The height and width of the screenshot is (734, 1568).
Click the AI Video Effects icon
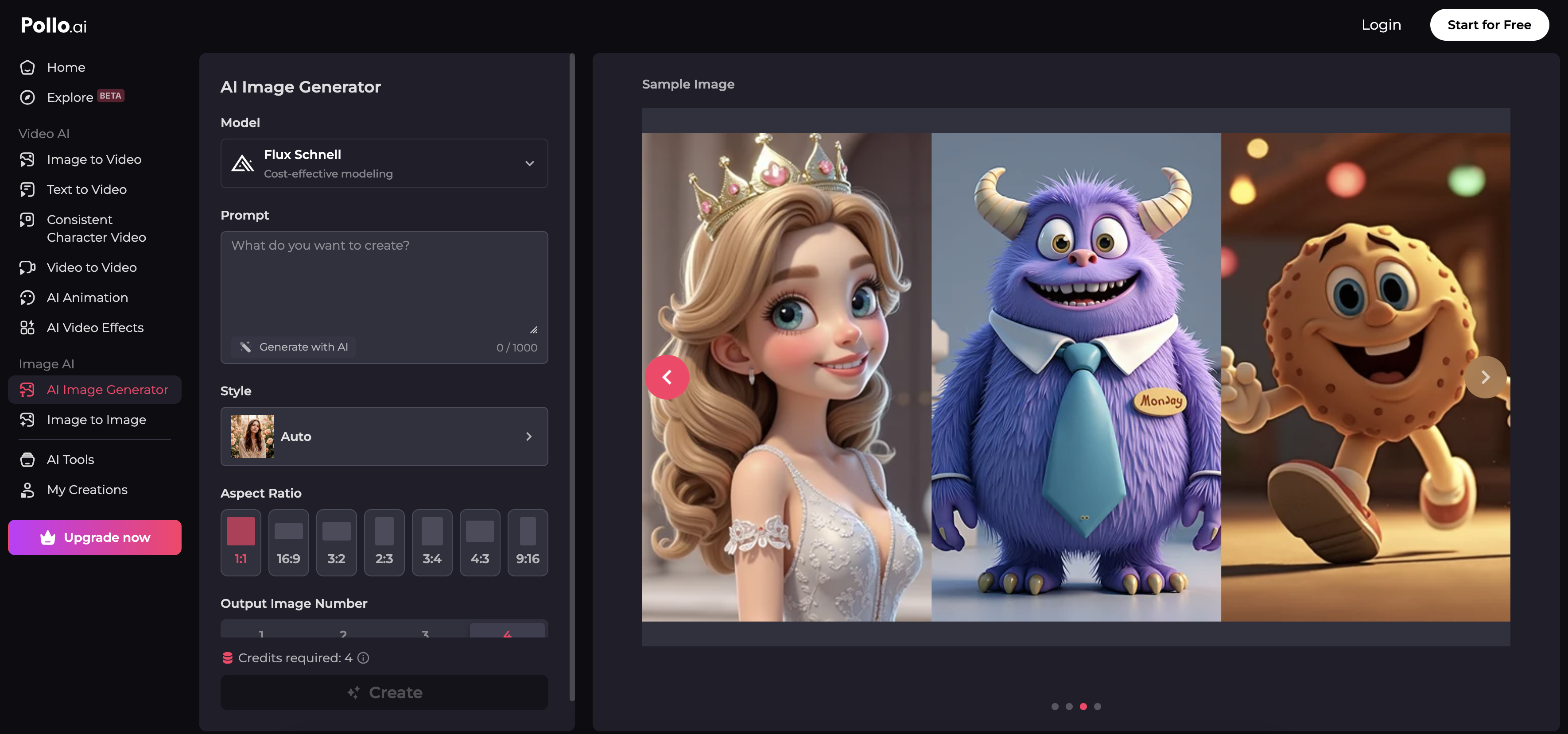(27, 328)
